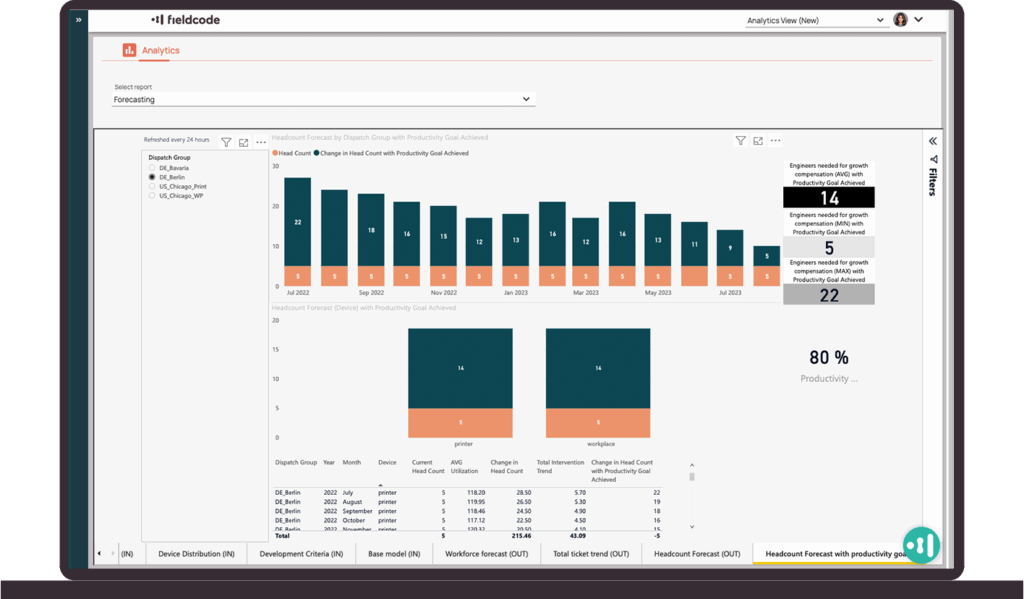The width and height of the screenshot is (1024, 599).
Task: Select US_Chicago_WP dispatch group
Action: tap(152, 196)
